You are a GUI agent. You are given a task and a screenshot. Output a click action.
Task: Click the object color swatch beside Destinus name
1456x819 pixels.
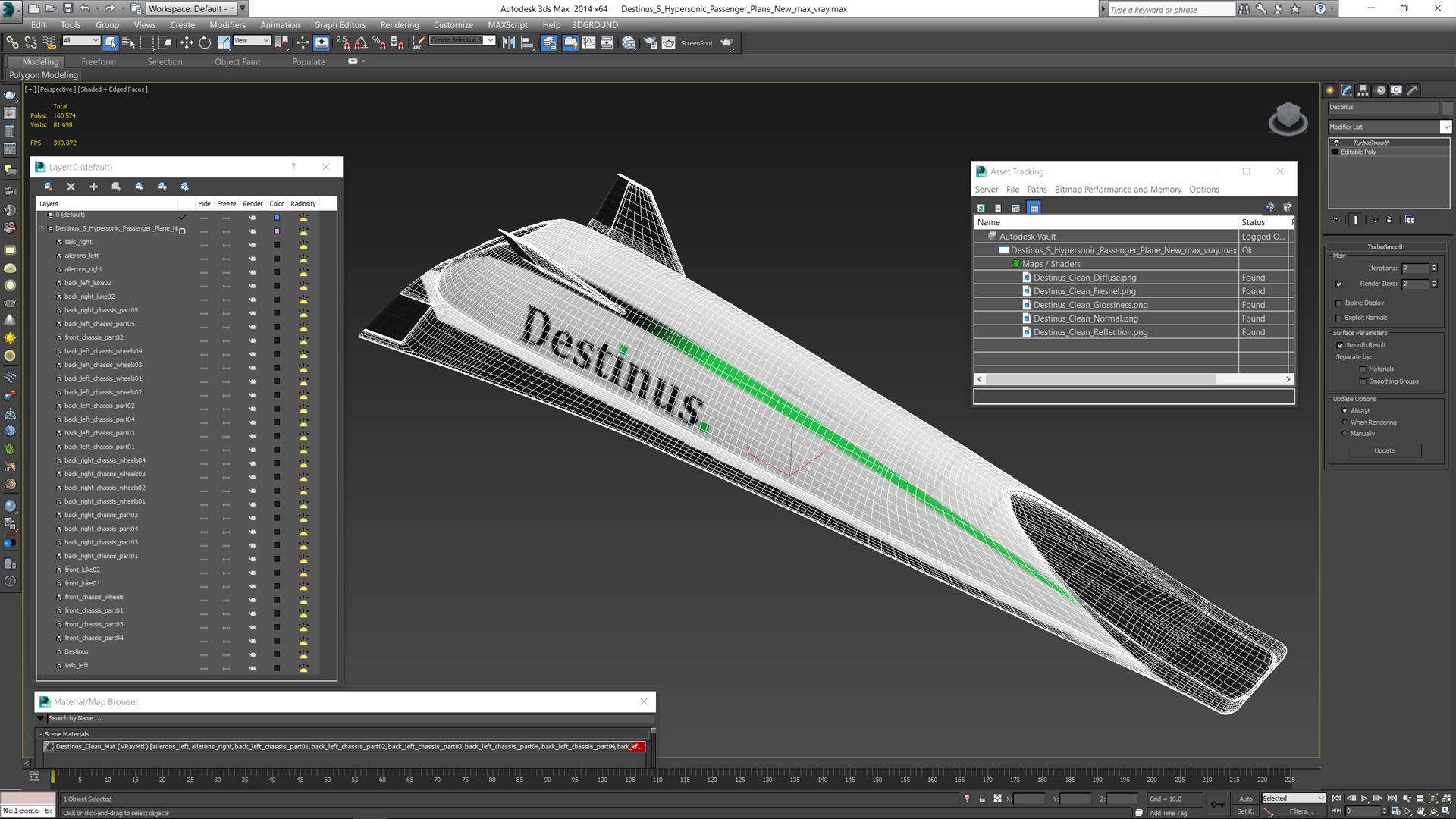pos(1447,108)
